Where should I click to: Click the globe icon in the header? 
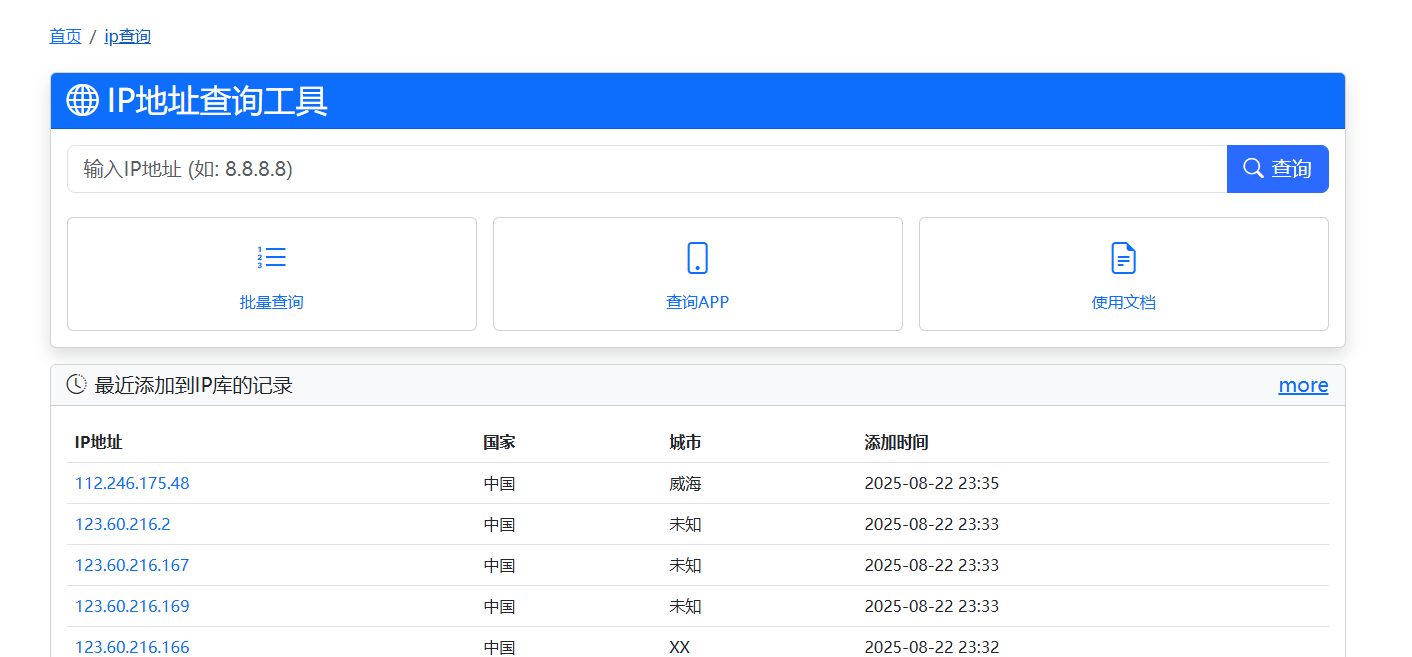point(82,100)
